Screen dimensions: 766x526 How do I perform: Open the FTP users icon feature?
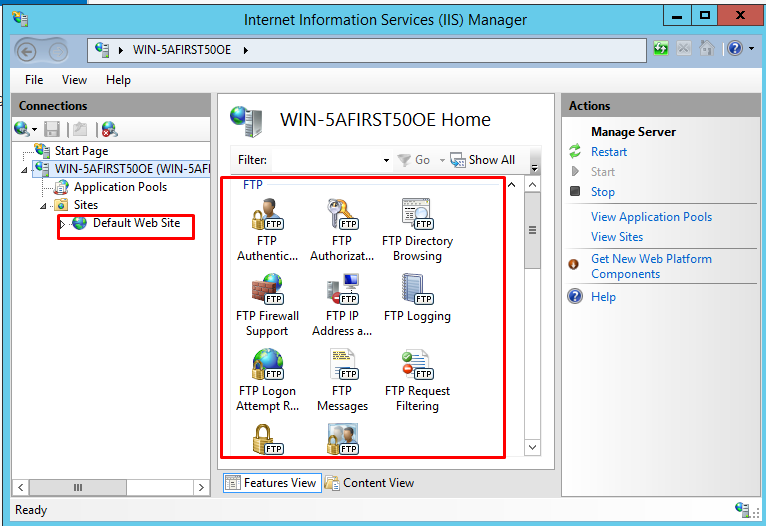(x=342, y=439)
